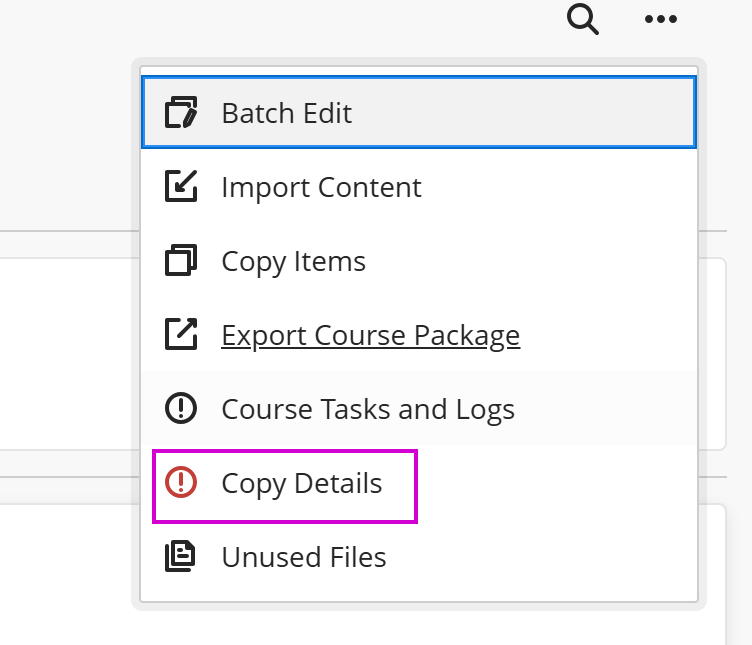
Task: Click the Unused Files document icon
Action: coord(180,556)
